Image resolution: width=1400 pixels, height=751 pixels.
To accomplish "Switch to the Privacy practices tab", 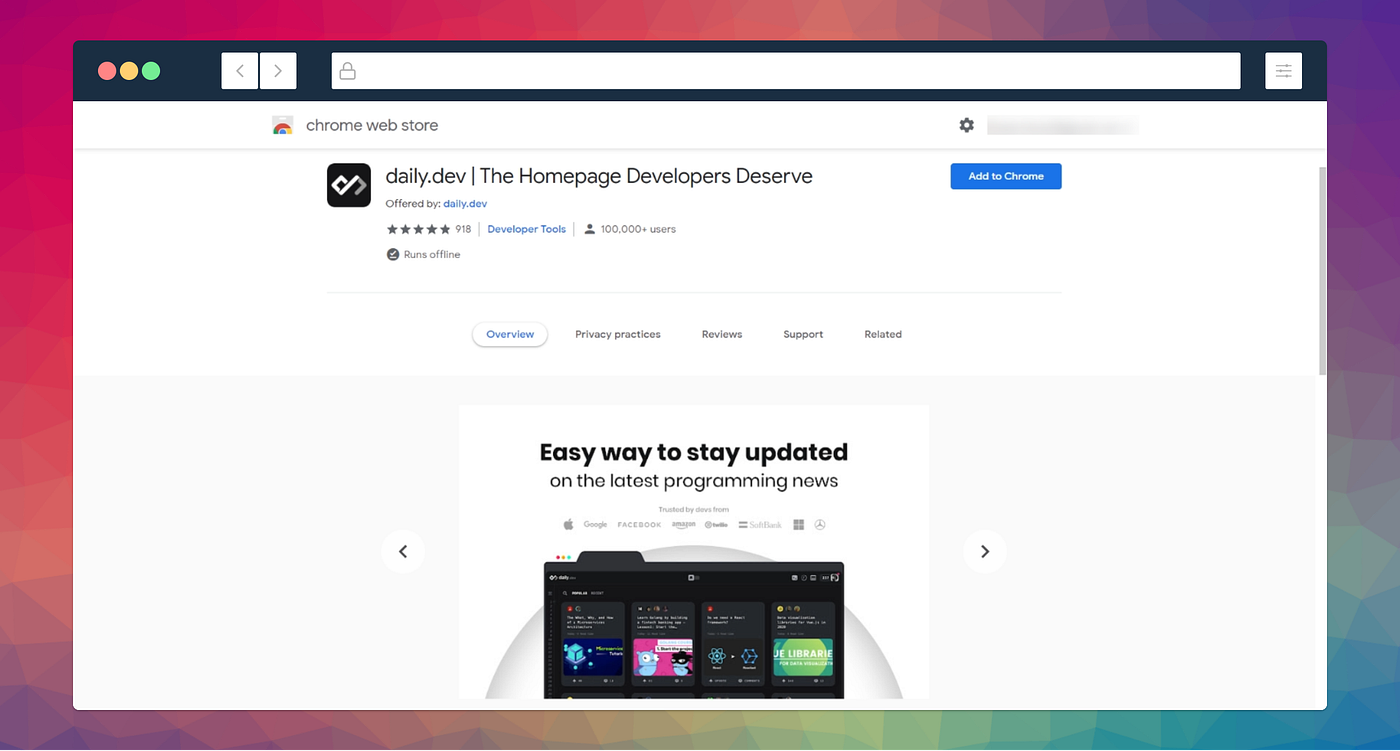I will [617, 334].
